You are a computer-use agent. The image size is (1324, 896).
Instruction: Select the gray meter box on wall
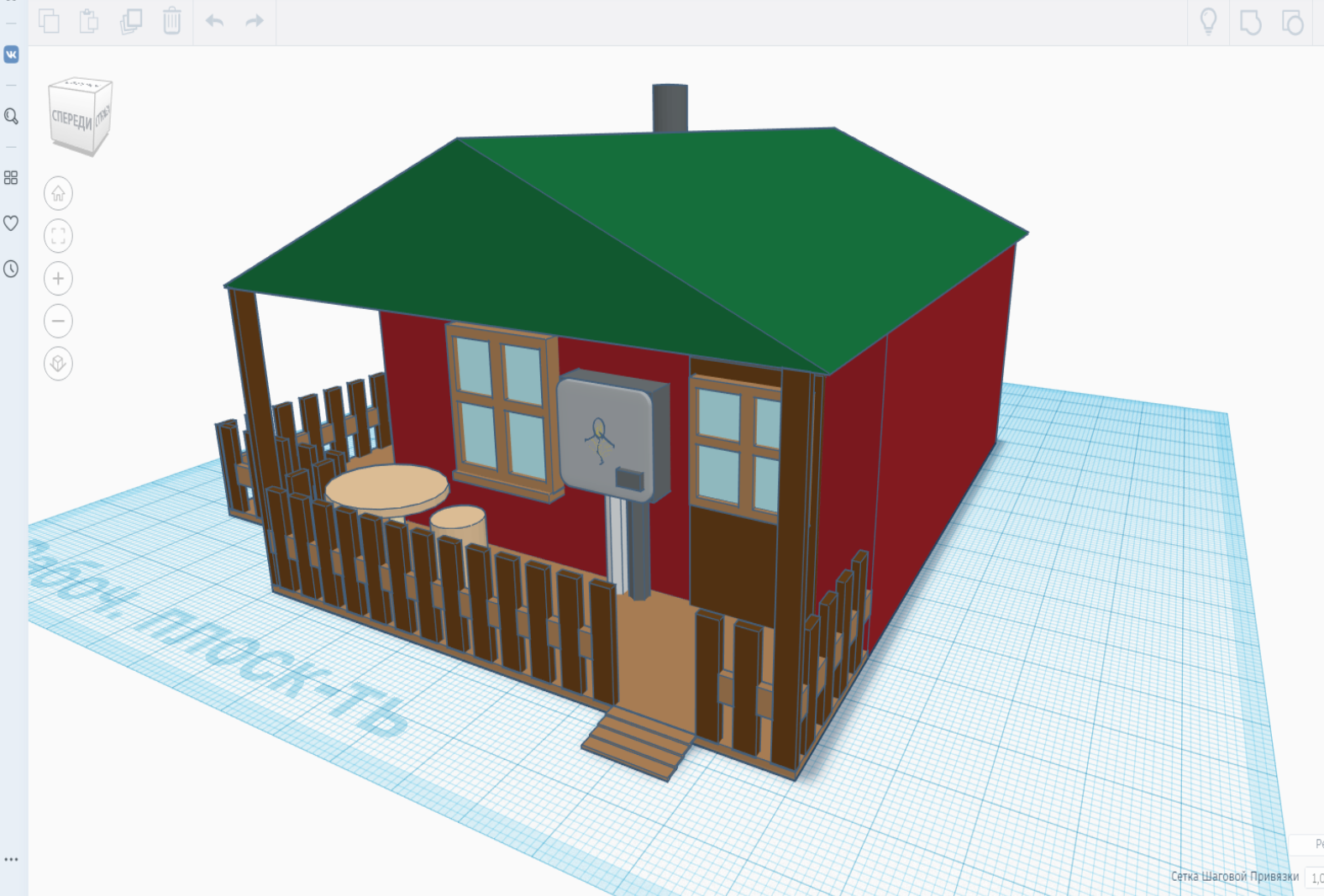[612, 437]
